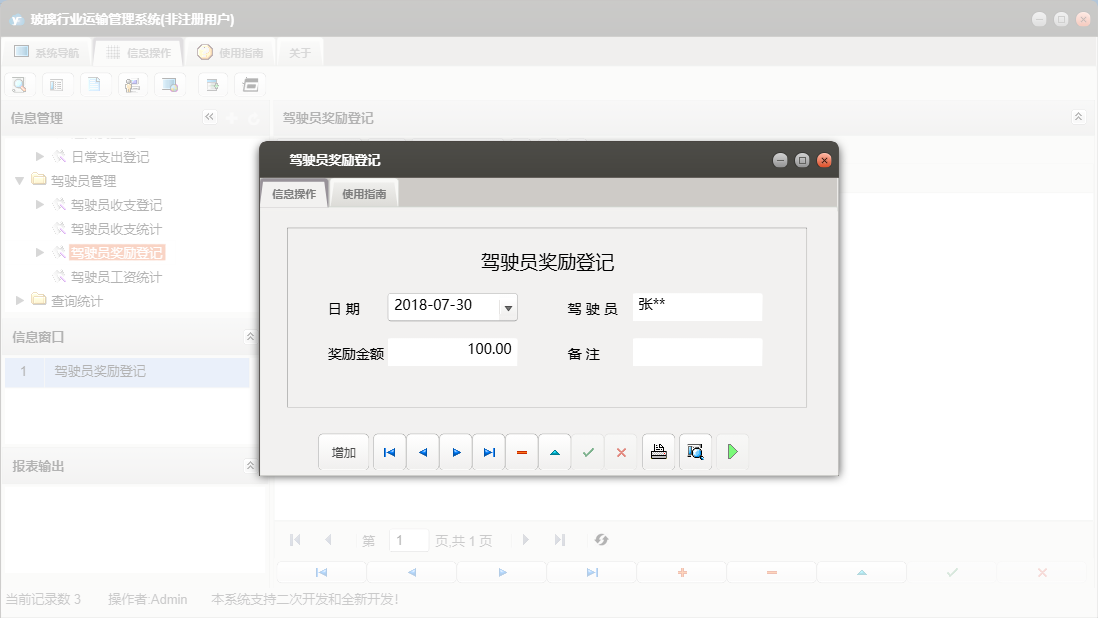Viewport: 1098px width, 618px height.
Task: Click the document icon in the main toolbar
Action: click(x=95, y=84)
